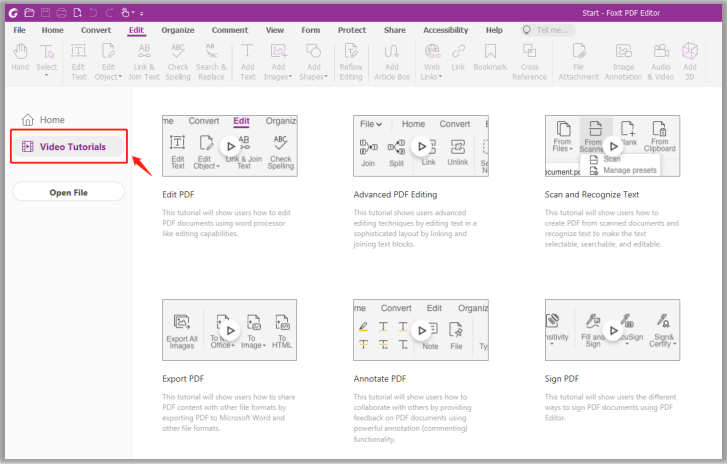Click the Annotate PDF title text
The height and width of the screenshot is (464, 727).
(379, 379)
